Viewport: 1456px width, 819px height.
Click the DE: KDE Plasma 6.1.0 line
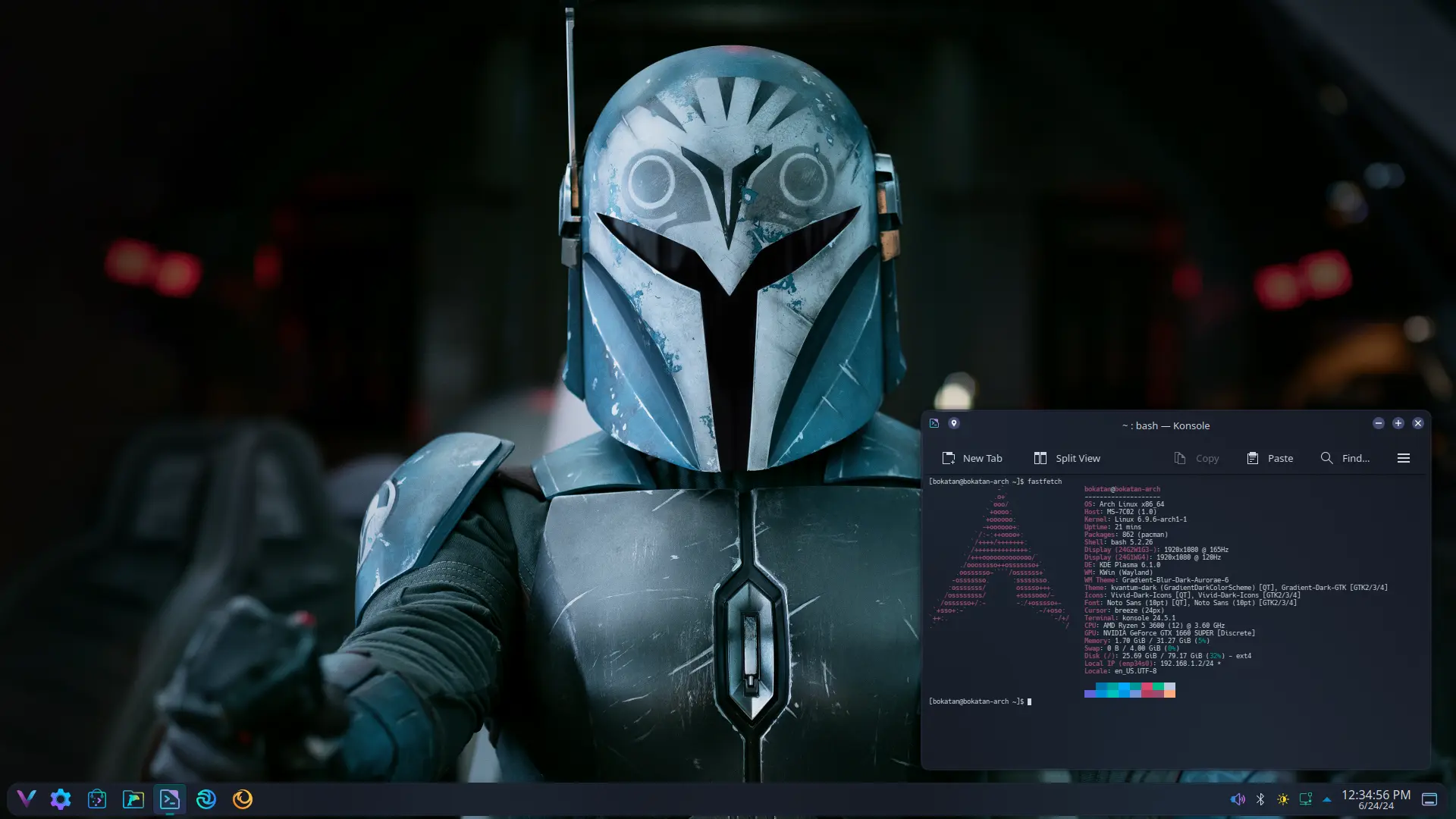[1122, 565]
